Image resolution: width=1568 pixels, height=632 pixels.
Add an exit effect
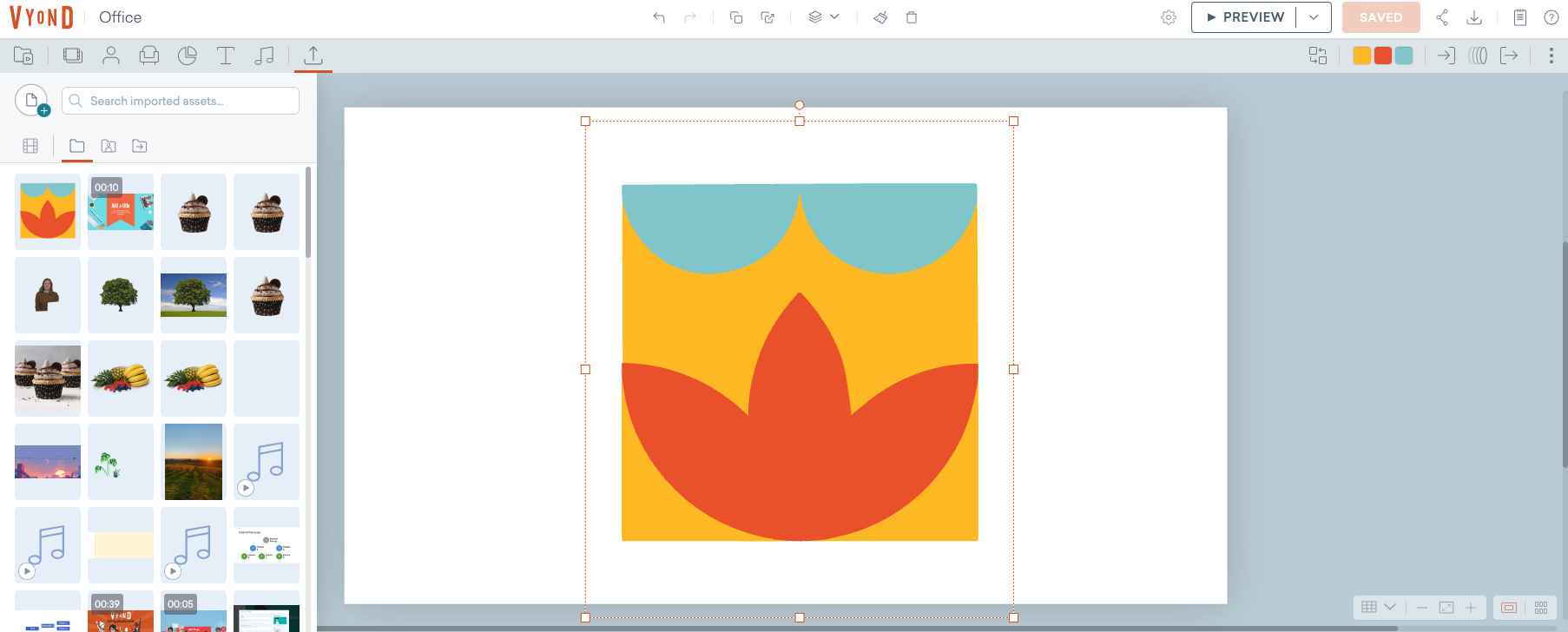click(1509, 56)
